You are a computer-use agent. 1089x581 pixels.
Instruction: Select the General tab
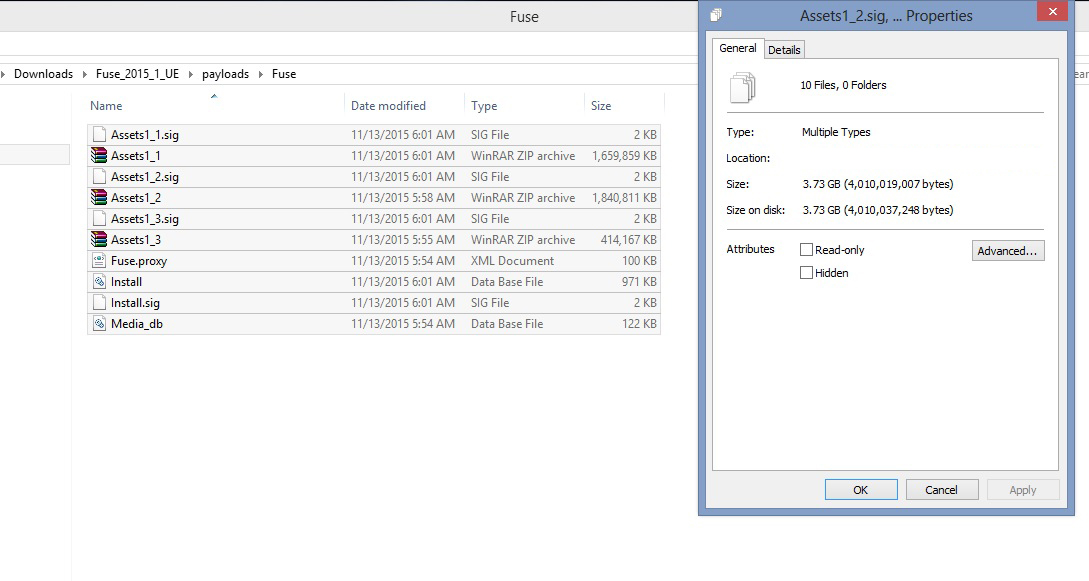(738, 48)
